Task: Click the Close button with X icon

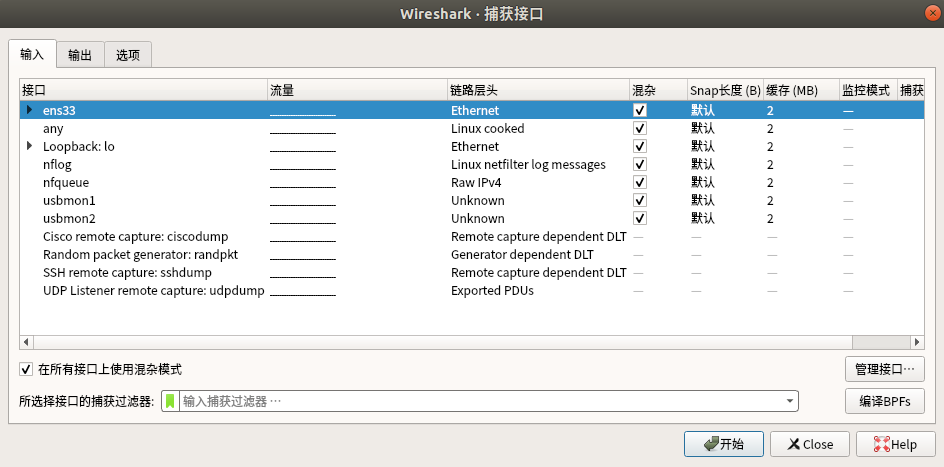Action: pos(810,445)
